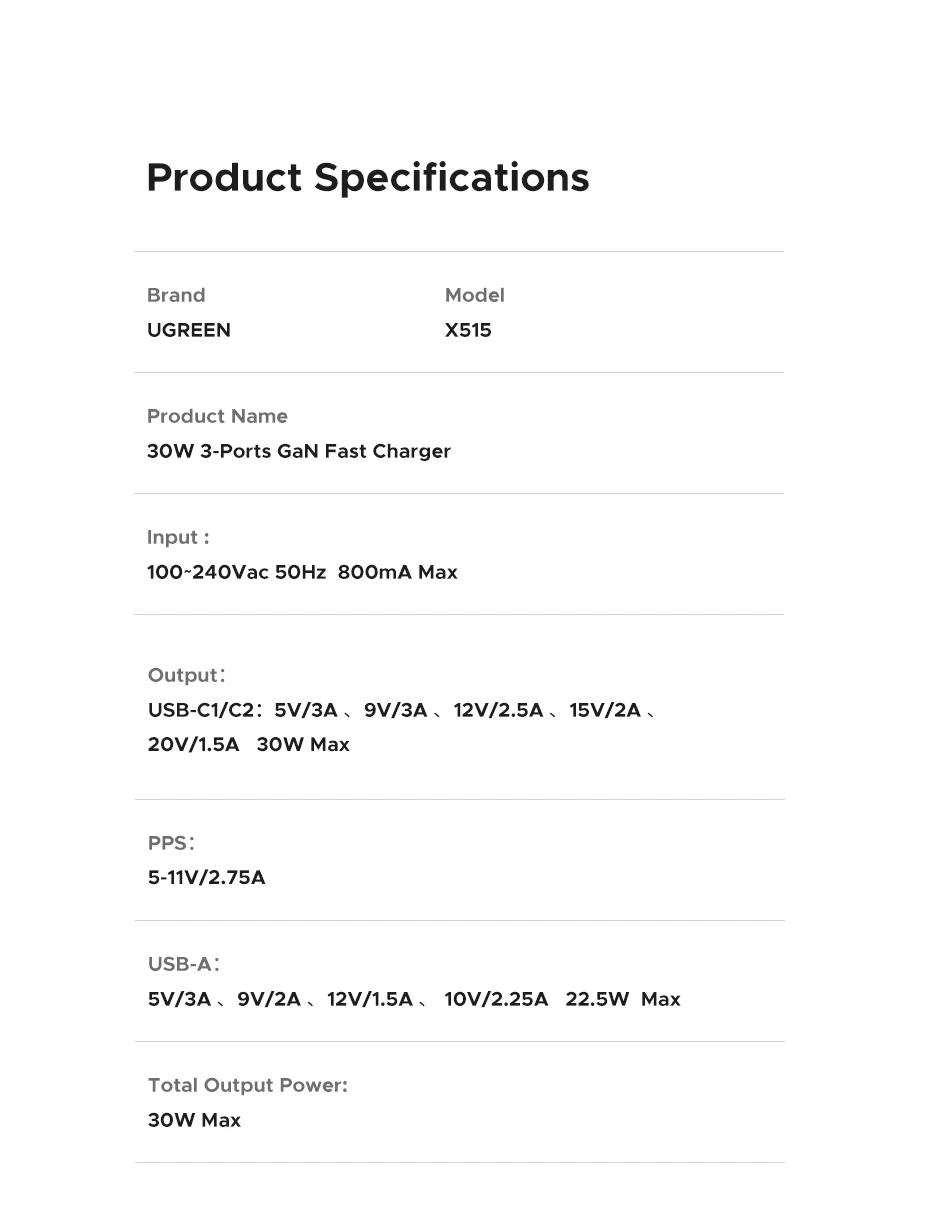
Task: Select the X515 model number
Action: coord(468,330)
